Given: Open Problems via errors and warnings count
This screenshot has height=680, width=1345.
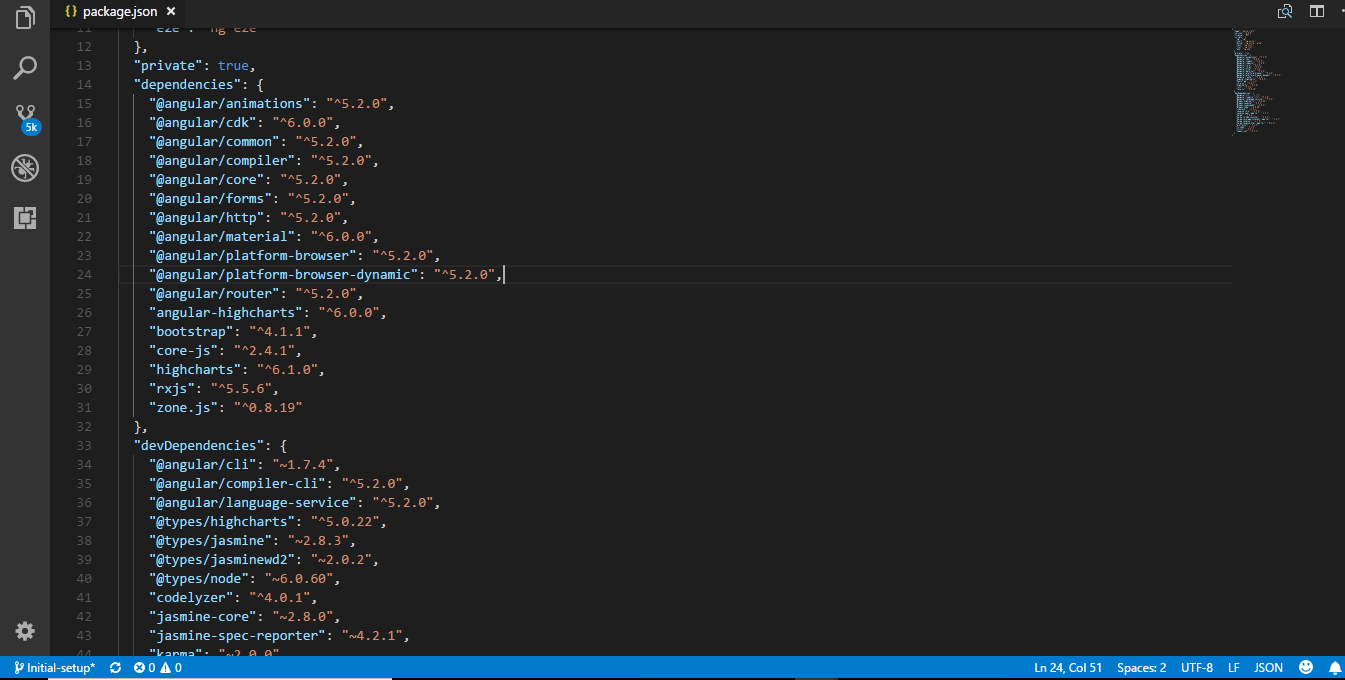Looking at the screenshot, I should (158, 668).
